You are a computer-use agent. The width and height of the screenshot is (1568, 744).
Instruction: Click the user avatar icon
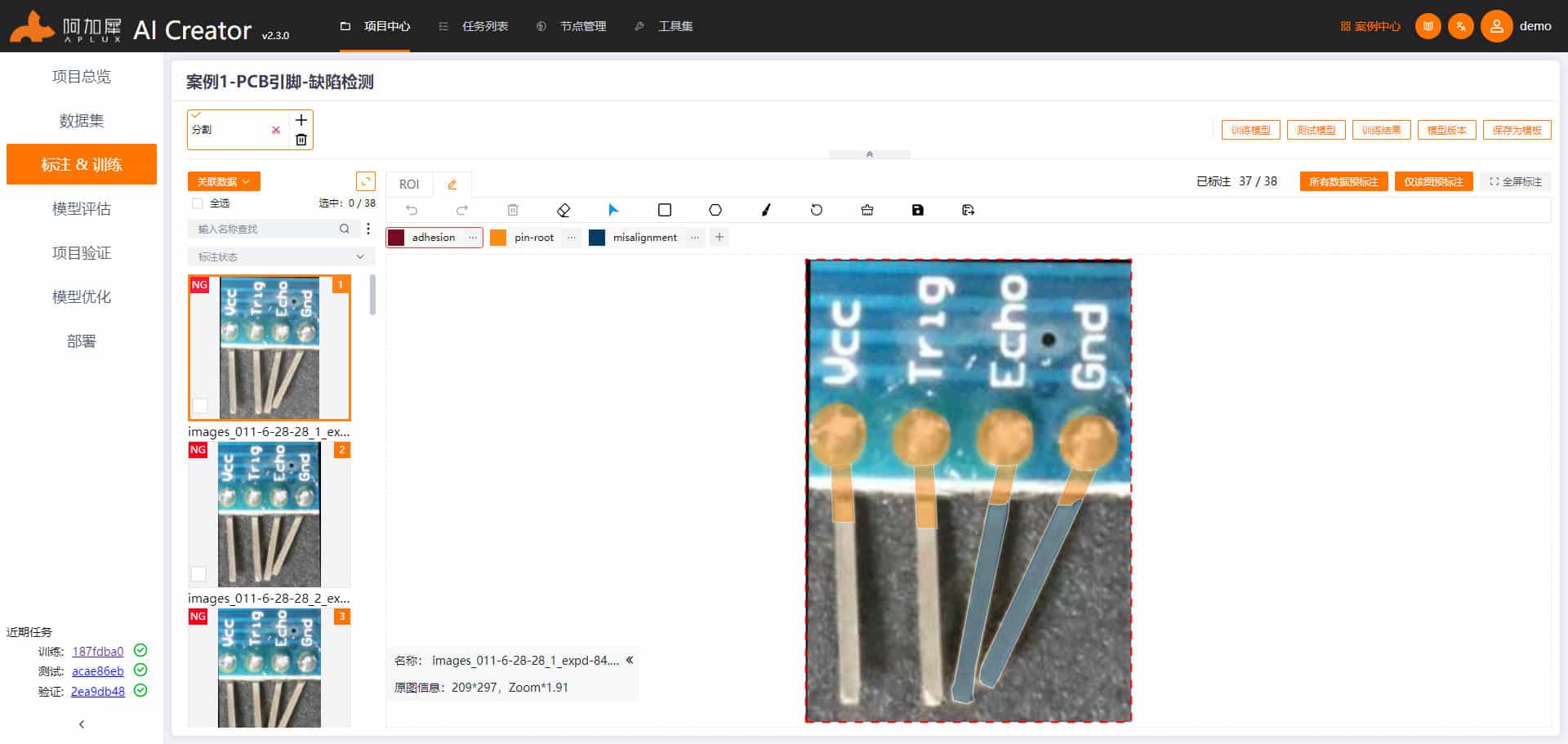click(1496, 26)
